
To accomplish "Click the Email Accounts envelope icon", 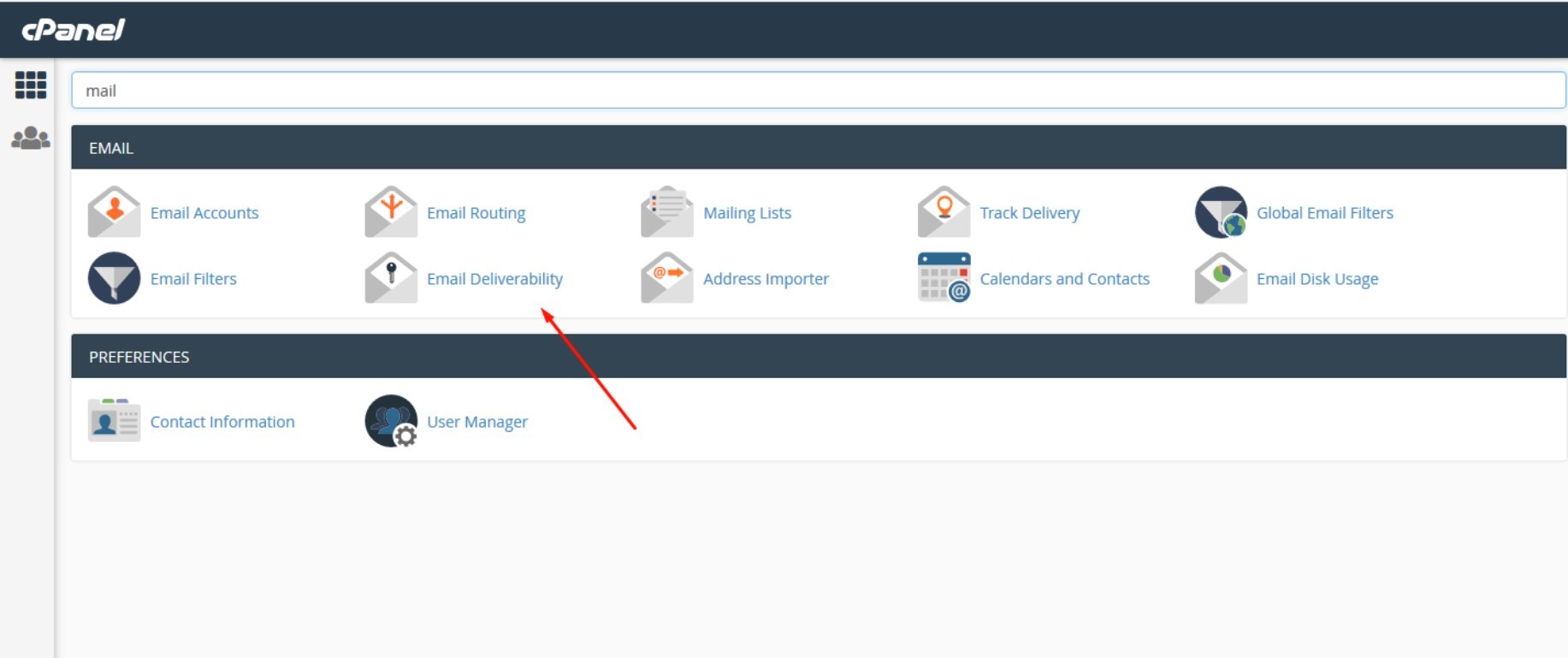I will coord(114,212).
